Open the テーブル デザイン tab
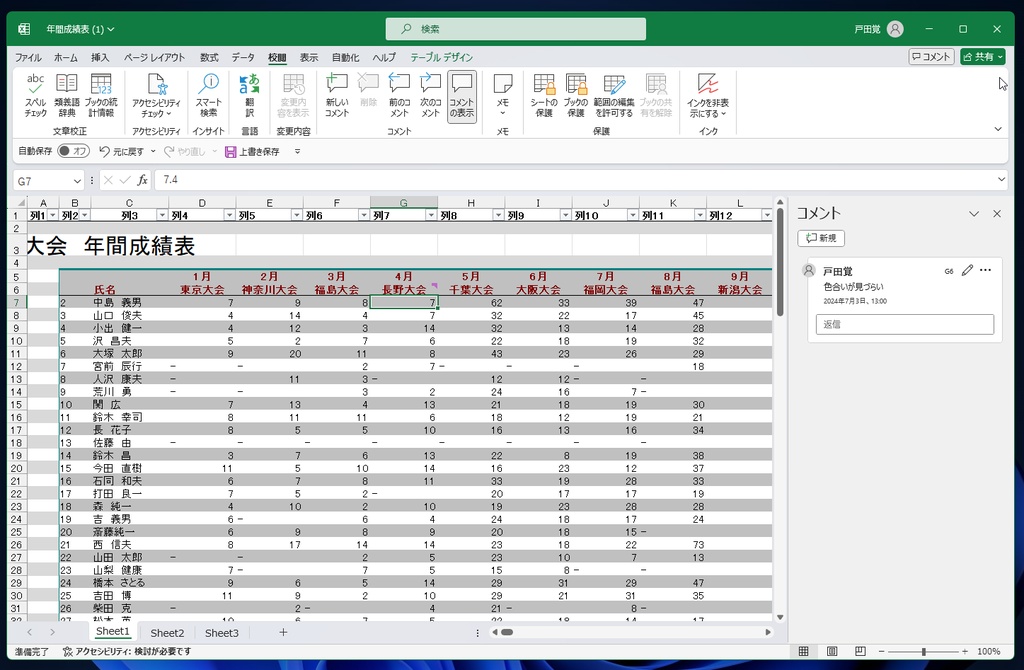Image resolution: width=1024 pixels, height=670 pixels. point(441,57)
